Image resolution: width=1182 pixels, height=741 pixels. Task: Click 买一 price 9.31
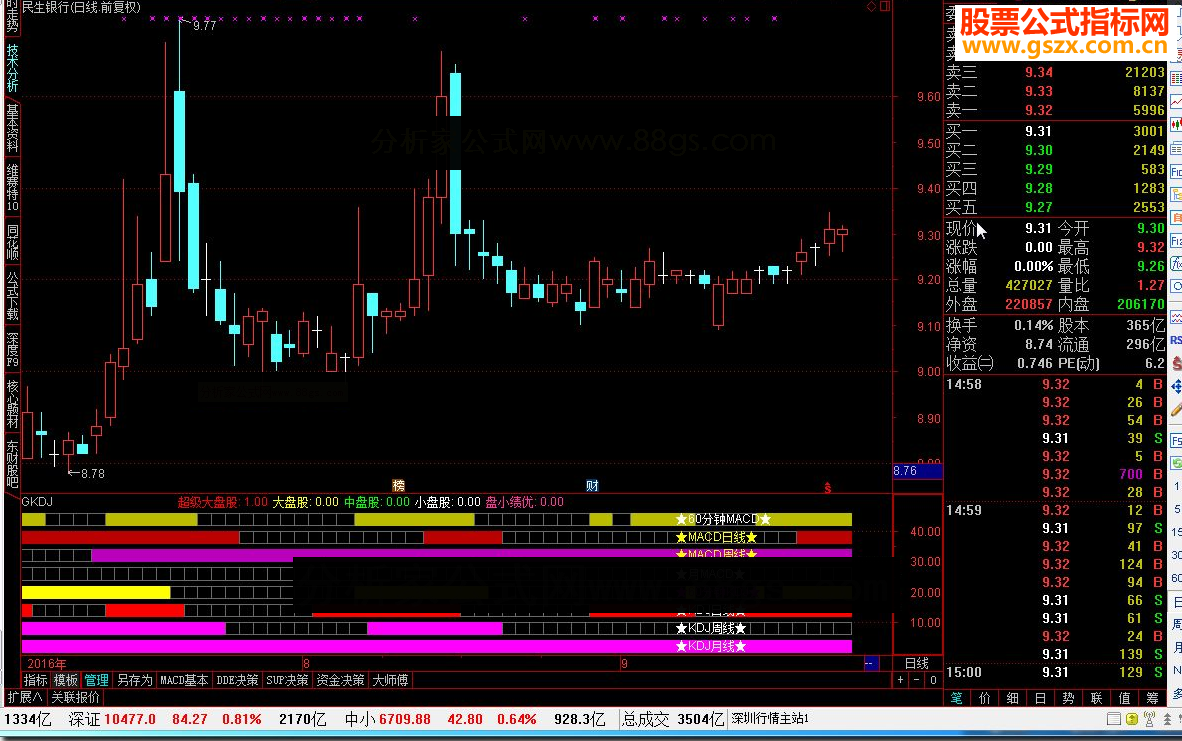tap(1039, 131)
